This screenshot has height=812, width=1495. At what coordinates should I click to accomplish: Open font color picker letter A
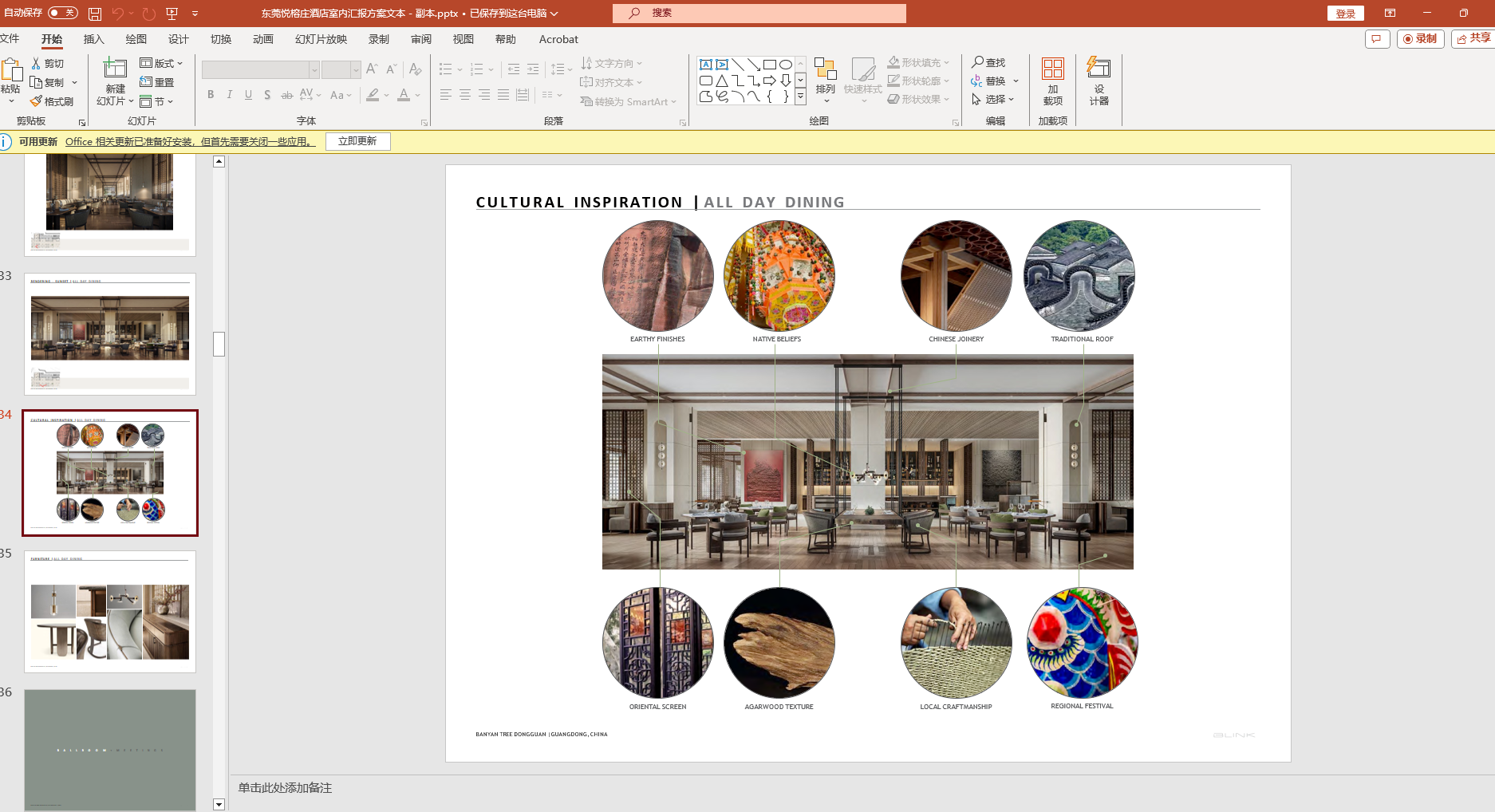pos(404,95)
